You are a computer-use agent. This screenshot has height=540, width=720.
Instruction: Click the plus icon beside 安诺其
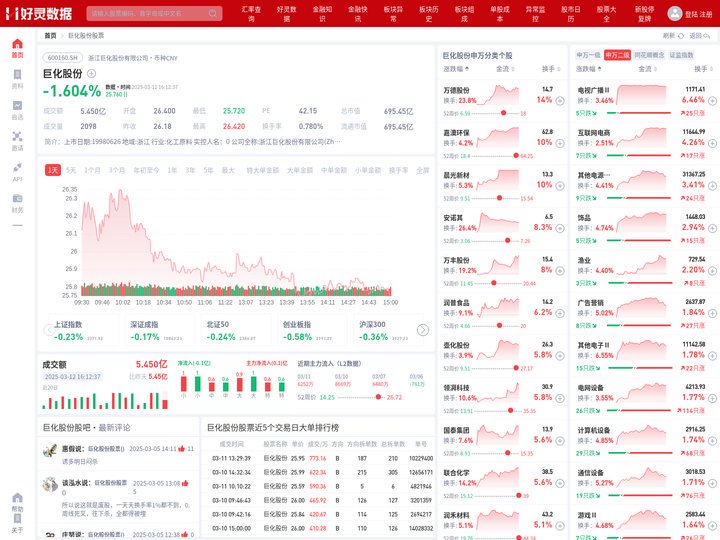pyautogui.click(x=560, y=228)
